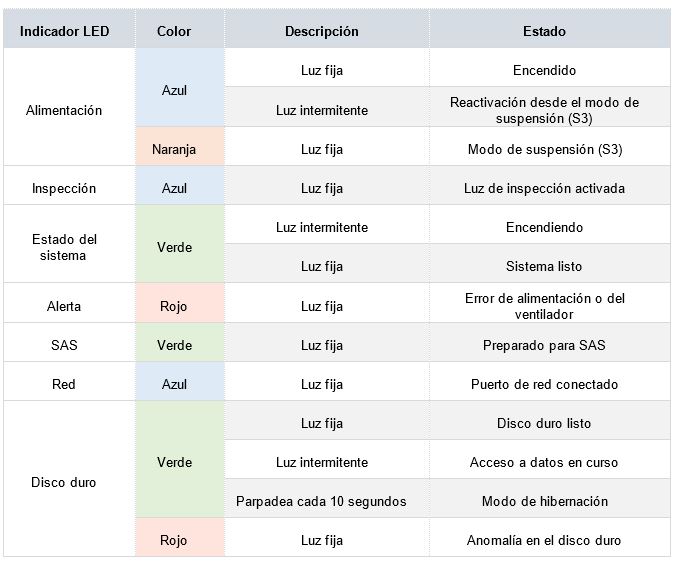Click the orange Naranja color cell
Viewport: 681px width, 563px height.
tap(174, 149)
